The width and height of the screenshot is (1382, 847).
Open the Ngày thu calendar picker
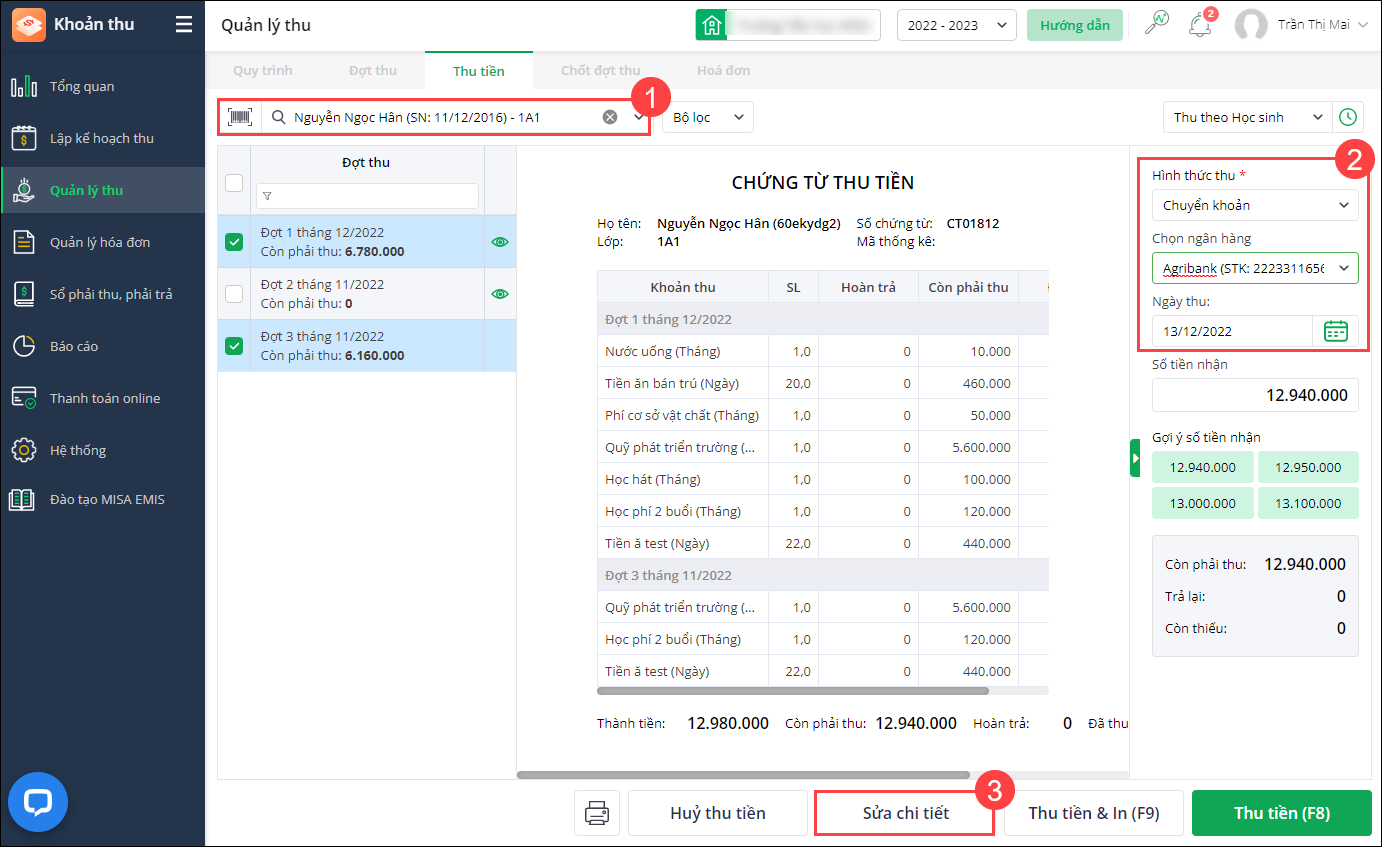[x=1335, y=331]
